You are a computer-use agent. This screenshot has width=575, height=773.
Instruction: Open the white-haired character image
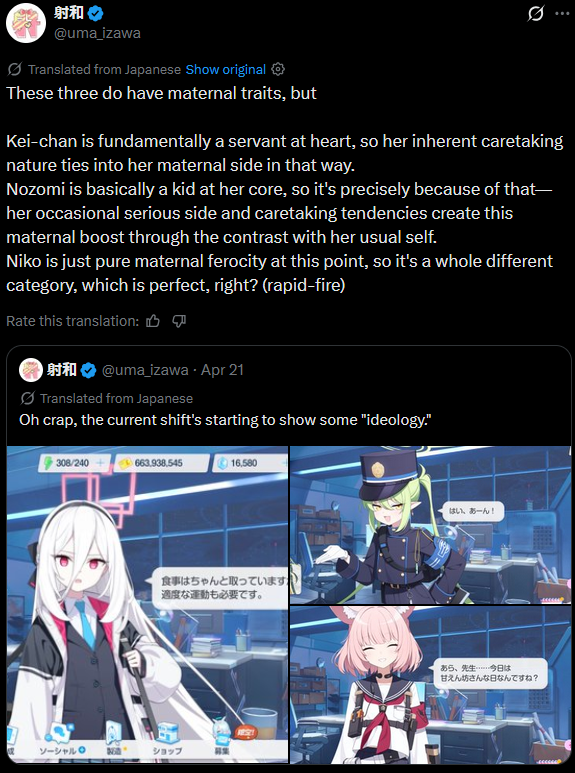pyautogui.click(x=147, y=605)
